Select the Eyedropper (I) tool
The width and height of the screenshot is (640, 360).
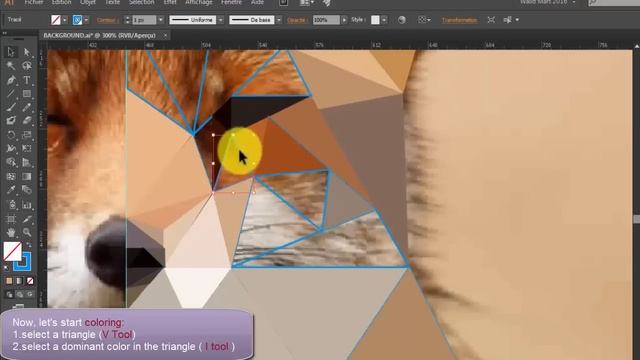click(x=11, y=190)
